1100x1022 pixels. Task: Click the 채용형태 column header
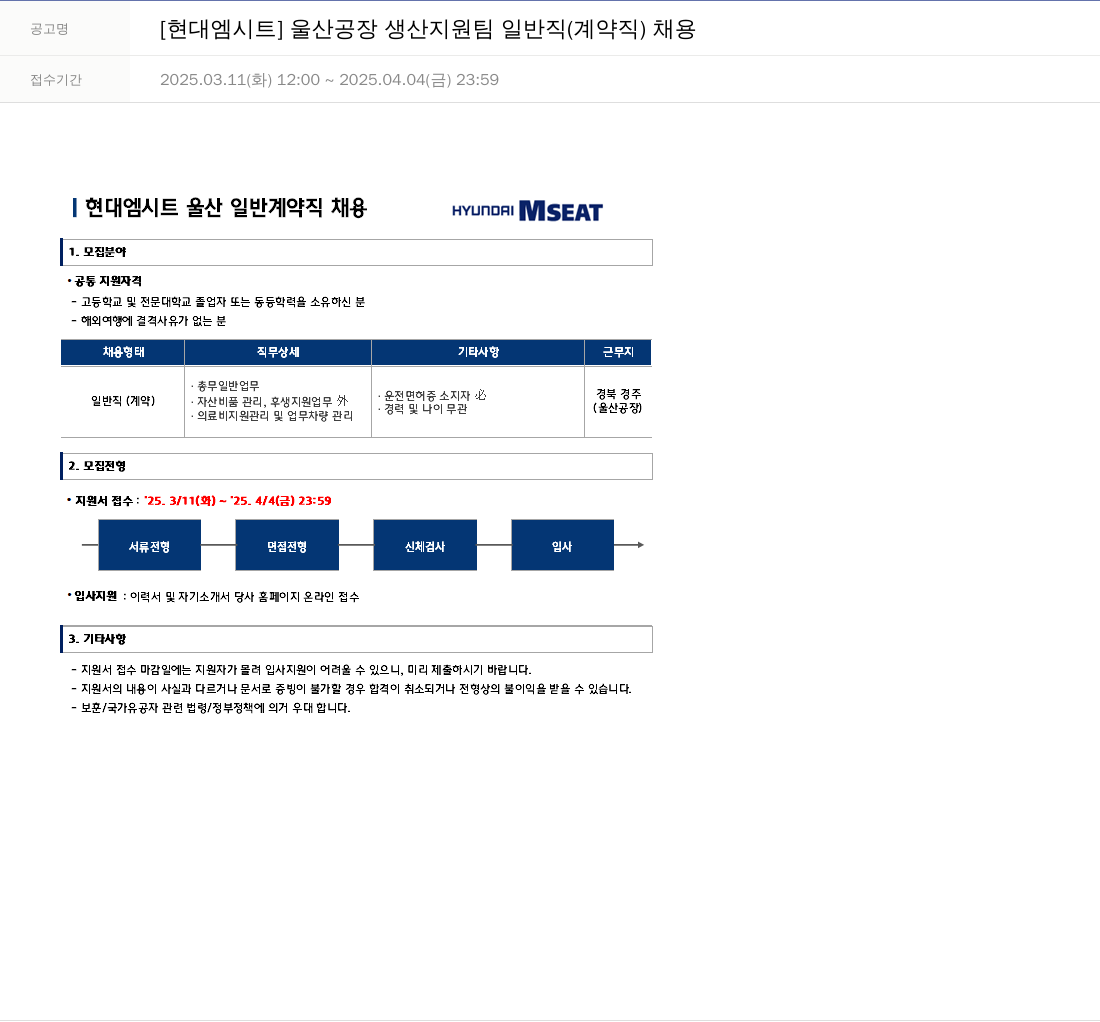click(x=123, y=352)
